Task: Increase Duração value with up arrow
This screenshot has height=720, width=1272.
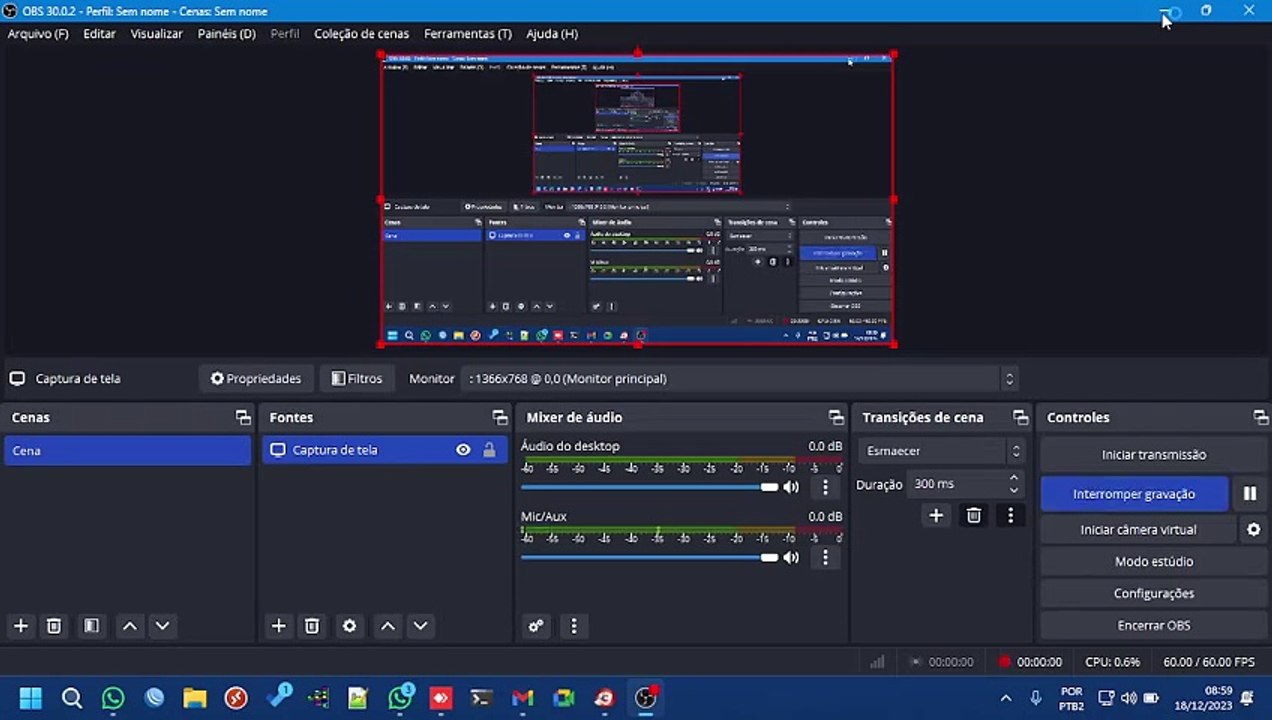Action: coord(1014,478)
